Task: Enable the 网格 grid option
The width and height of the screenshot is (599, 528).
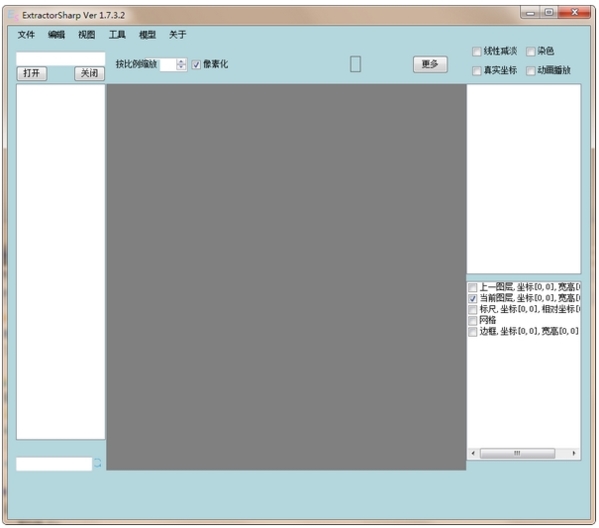Action: [x=473, y=320]
